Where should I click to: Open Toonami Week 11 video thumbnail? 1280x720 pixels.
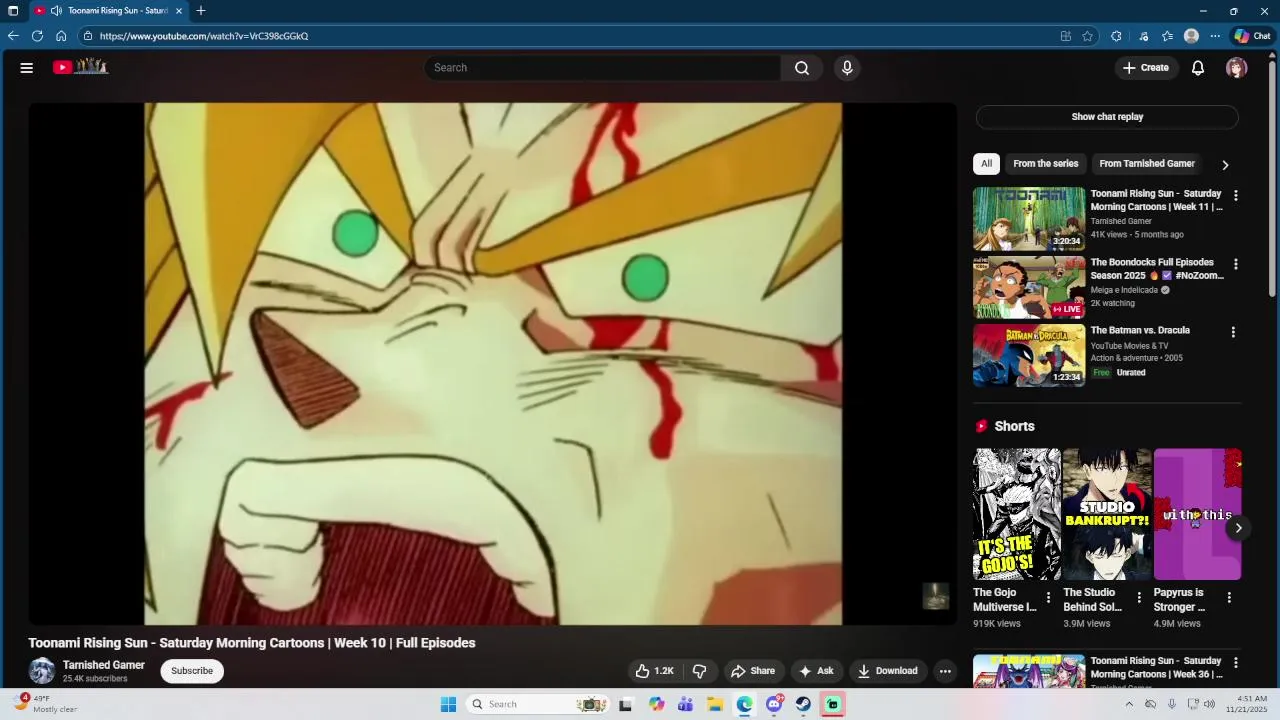1029,218
